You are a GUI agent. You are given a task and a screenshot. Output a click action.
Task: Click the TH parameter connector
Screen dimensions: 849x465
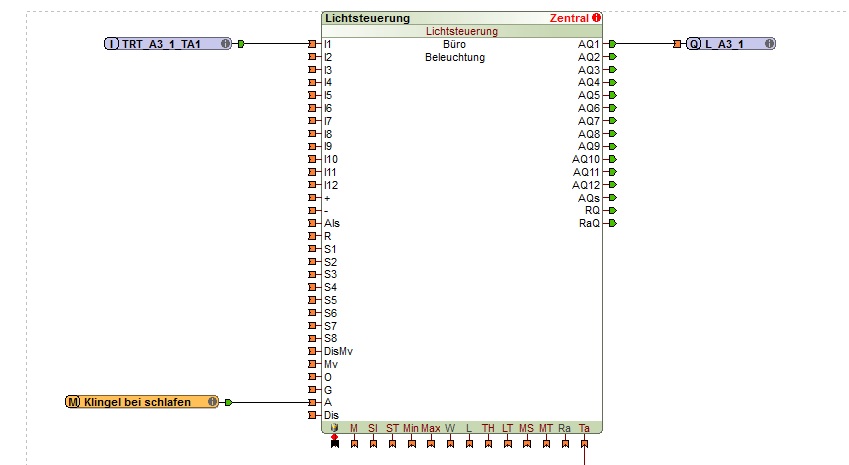coord(488,444)
